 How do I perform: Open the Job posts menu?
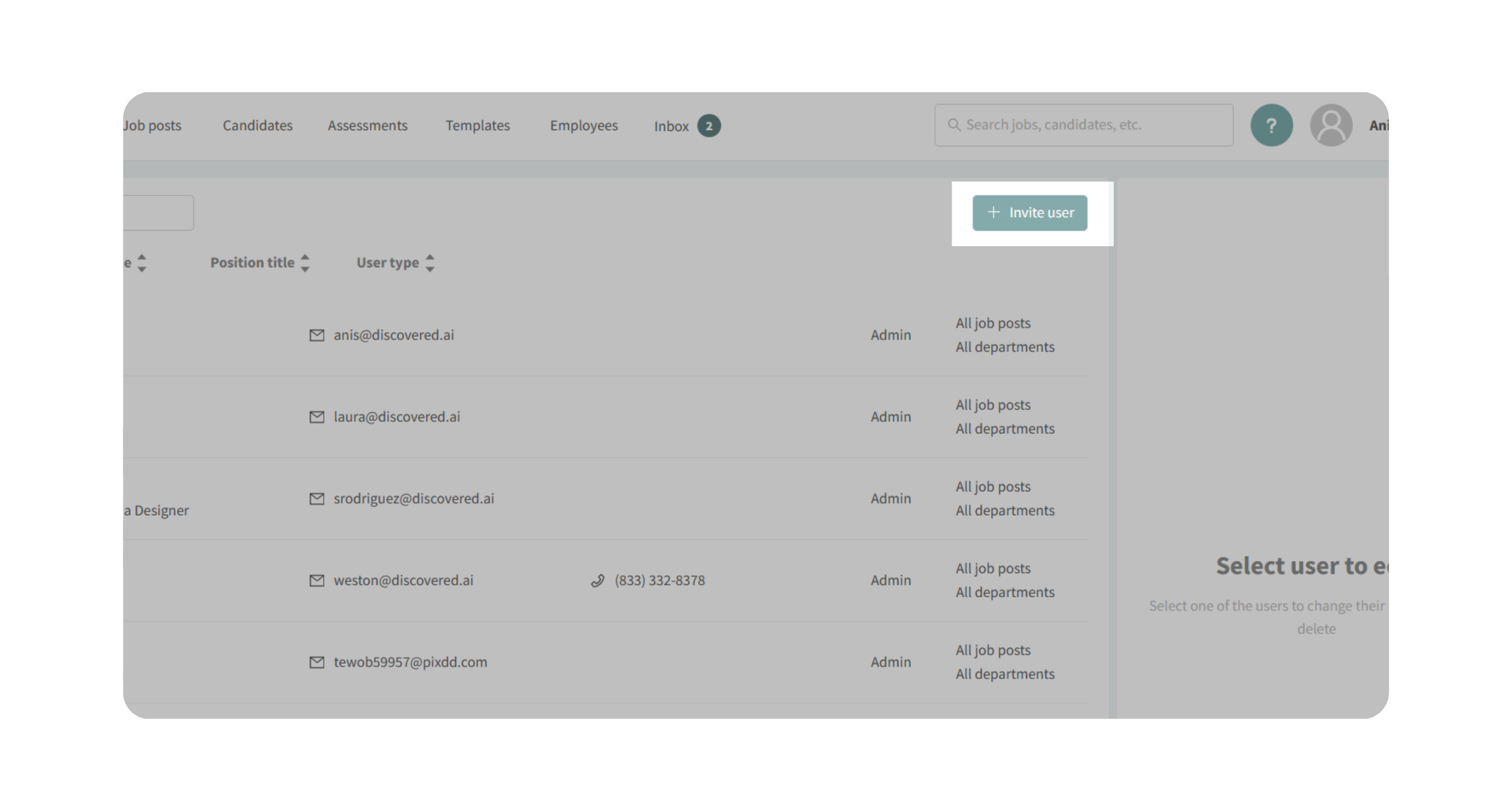point(152,126)
